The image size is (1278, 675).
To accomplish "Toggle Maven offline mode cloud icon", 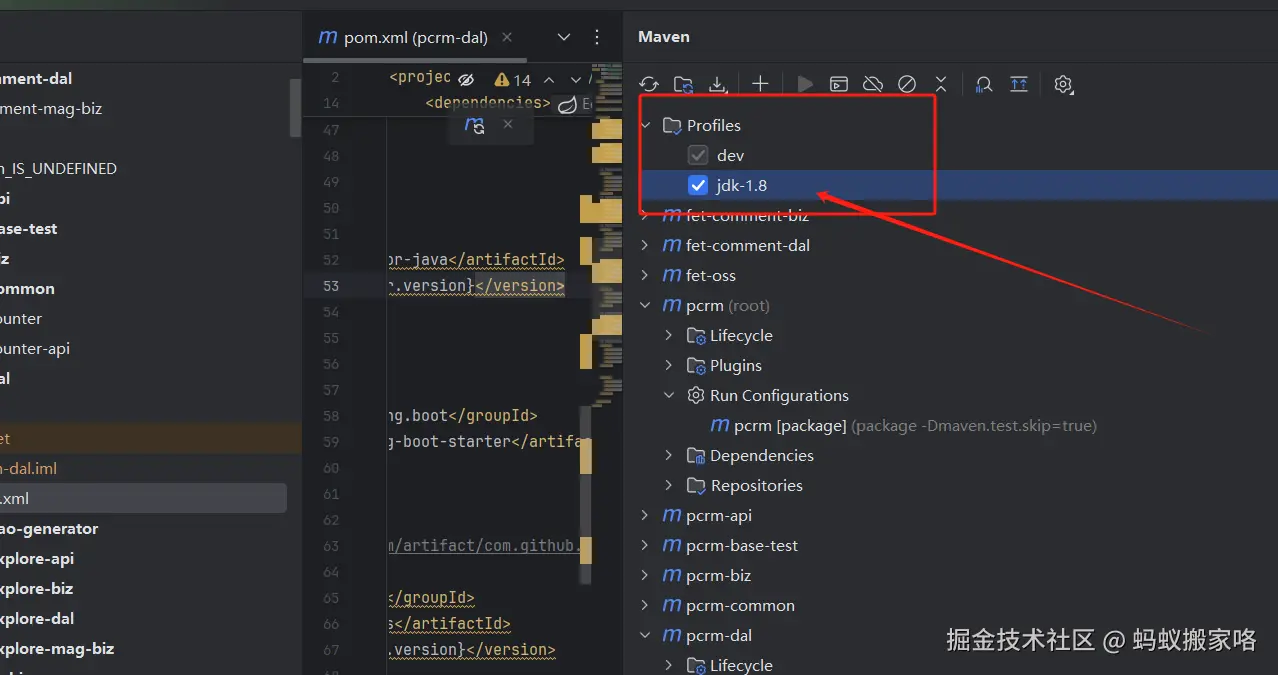I will click(873, 84).
